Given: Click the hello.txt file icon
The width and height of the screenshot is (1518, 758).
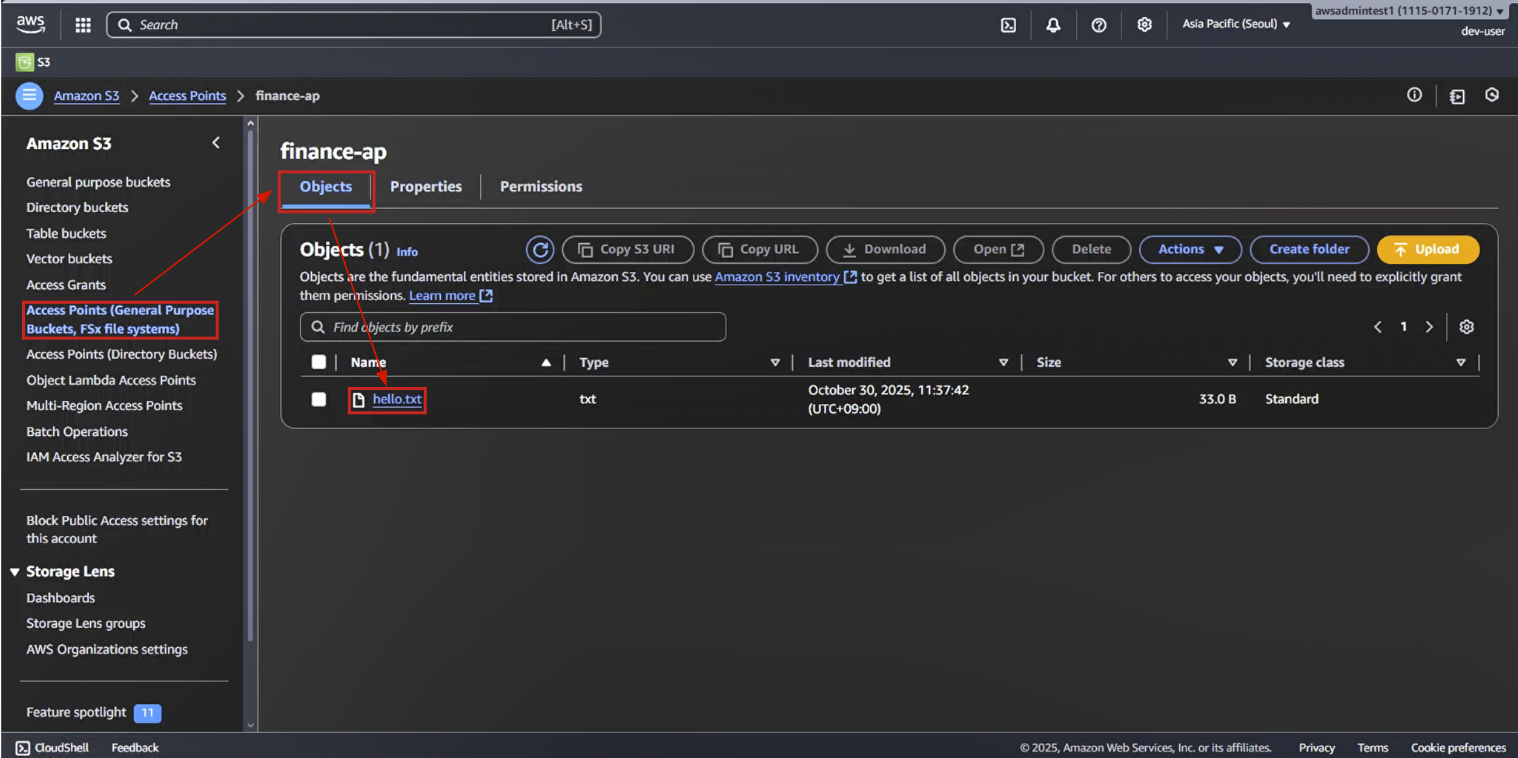Looking at the screenshot, I should 359,400.
